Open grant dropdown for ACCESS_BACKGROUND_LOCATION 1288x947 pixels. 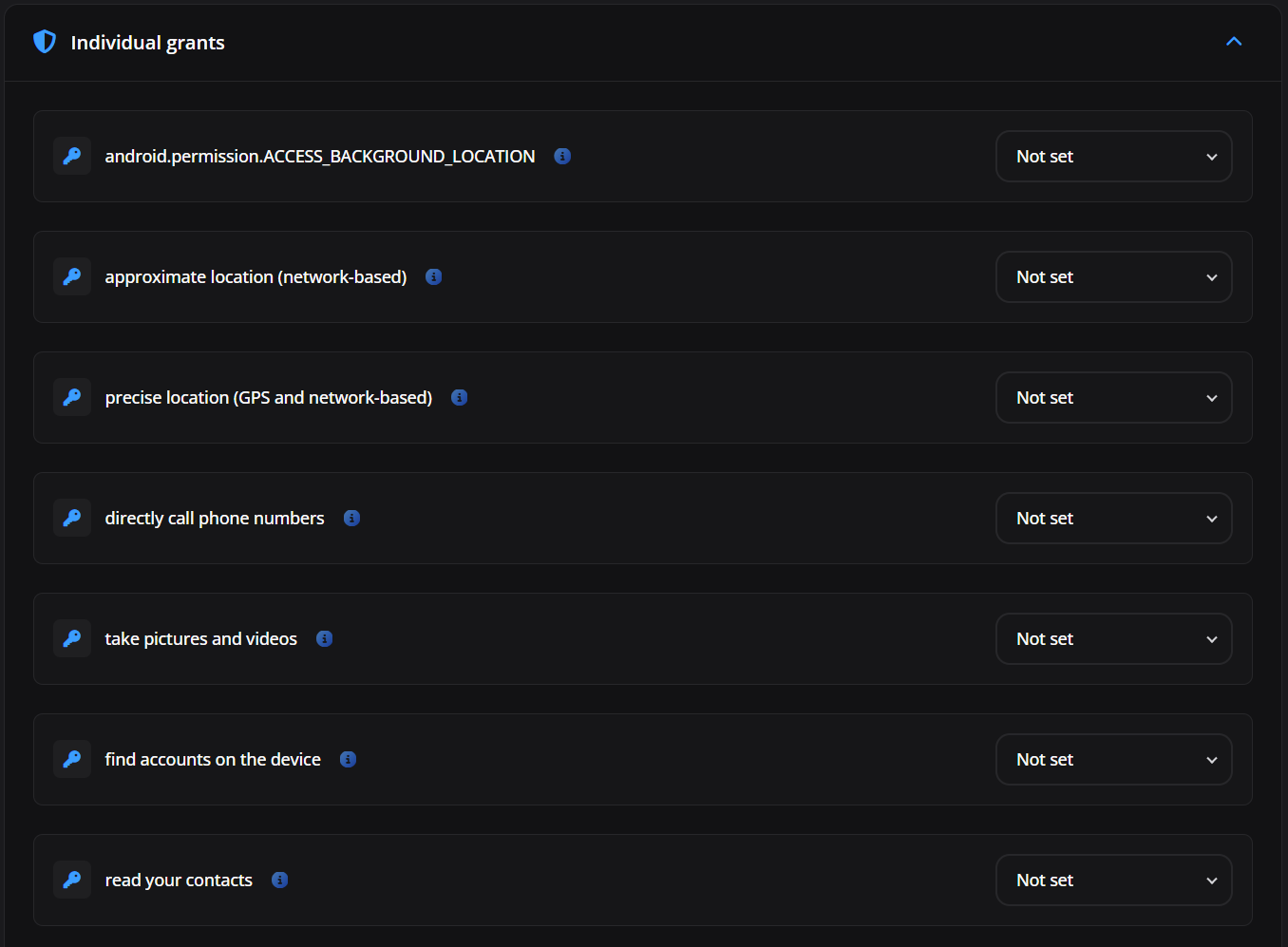[x=1114, y=156]
